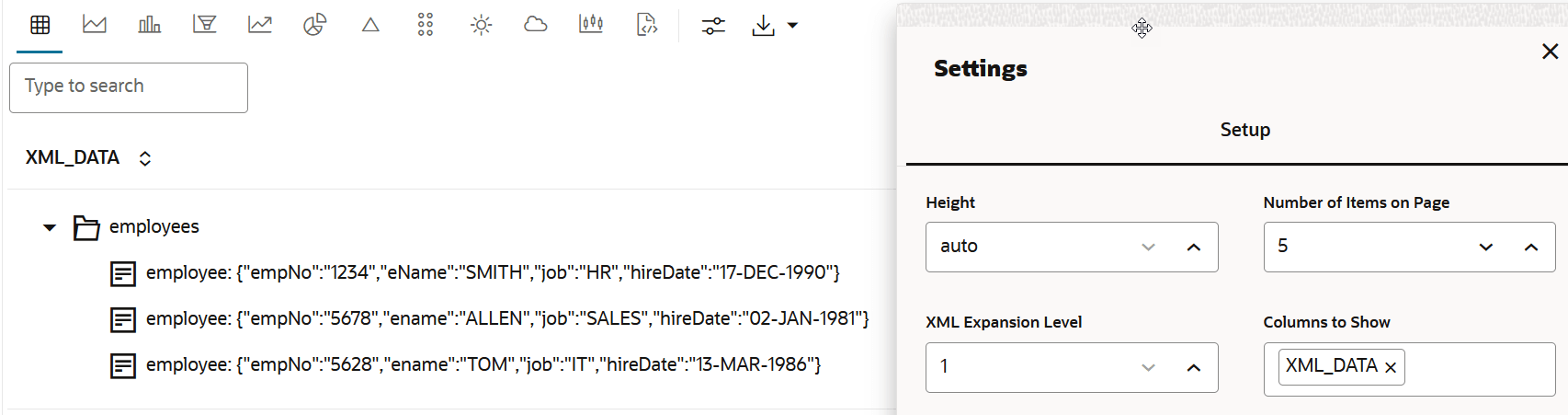This screenshot has width=1568, height=415.
Task: Collapse the employees tree node
Action: point(50,227)
